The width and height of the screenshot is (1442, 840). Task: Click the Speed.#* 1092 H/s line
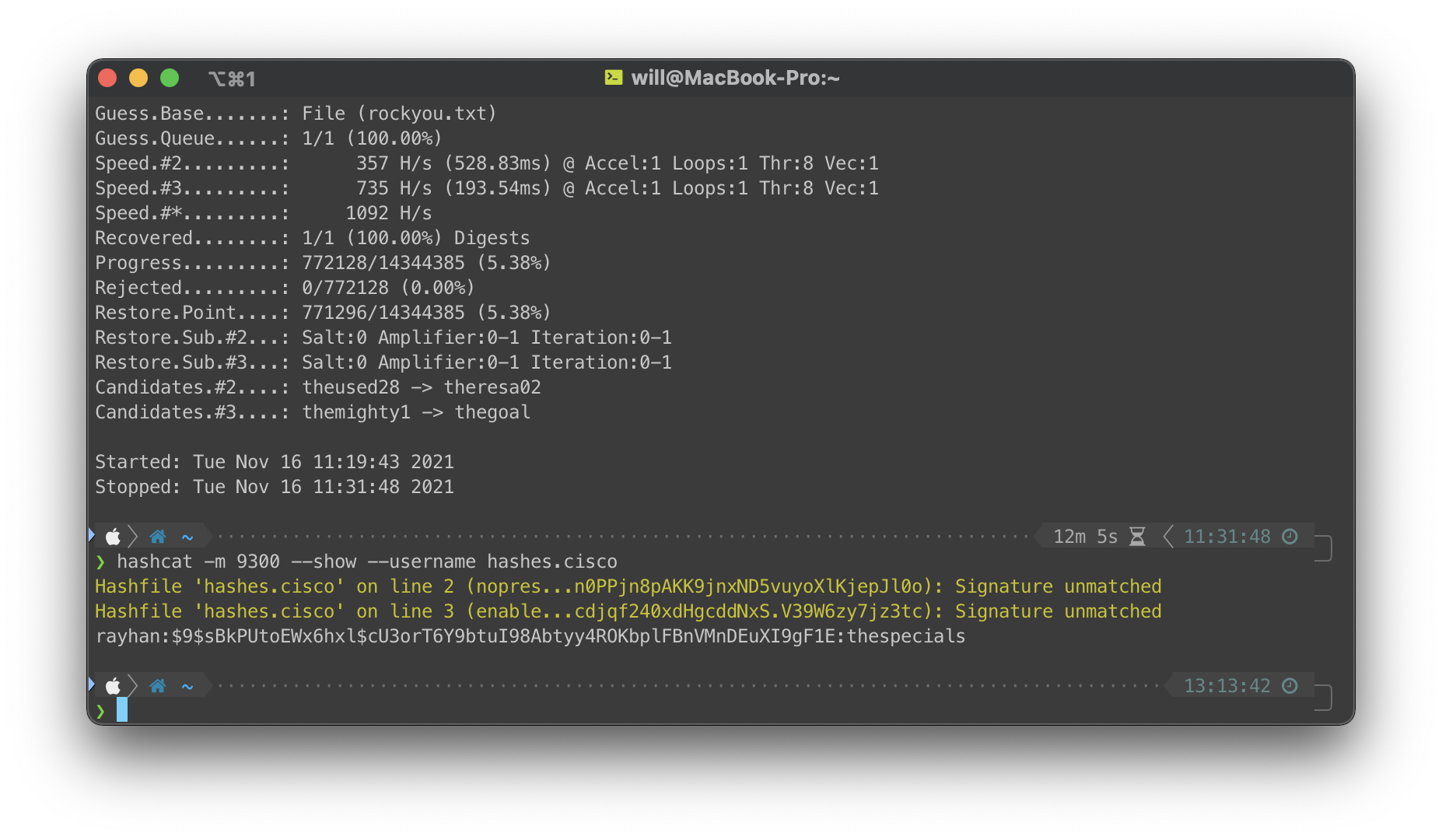(263, 213)
